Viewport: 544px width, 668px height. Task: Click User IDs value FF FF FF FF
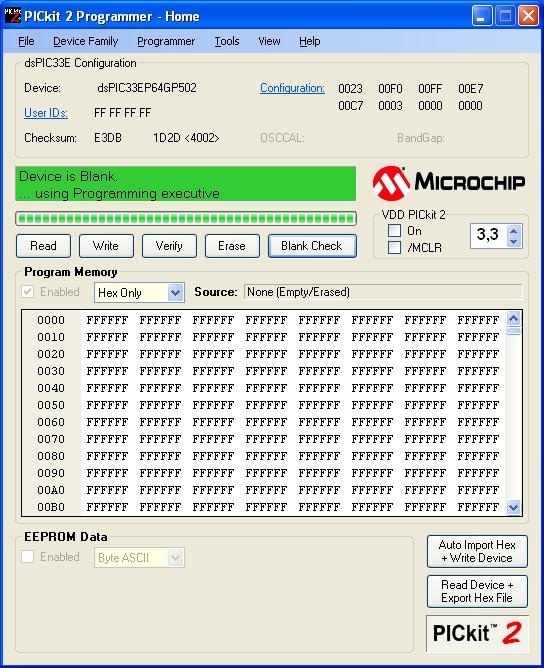(x=123, y=113)
